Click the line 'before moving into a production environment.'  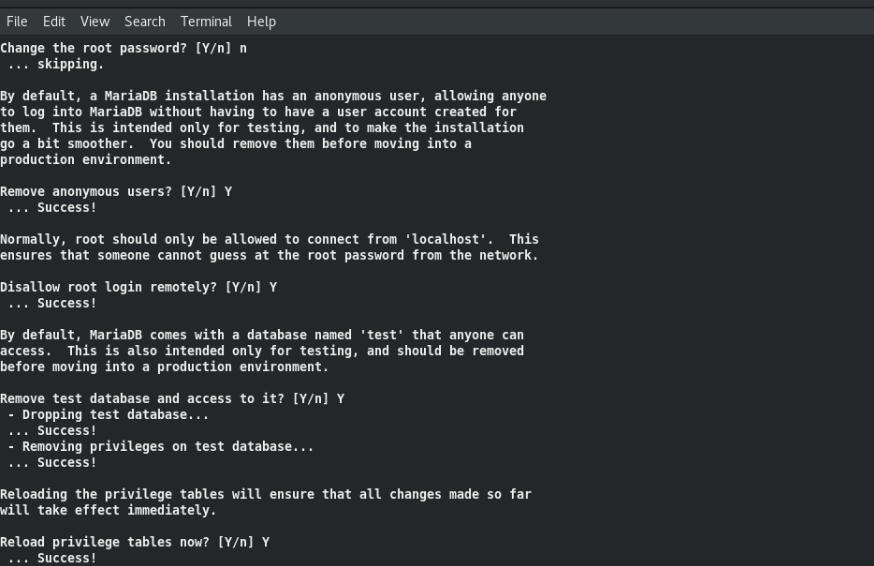tap(164, 367)
